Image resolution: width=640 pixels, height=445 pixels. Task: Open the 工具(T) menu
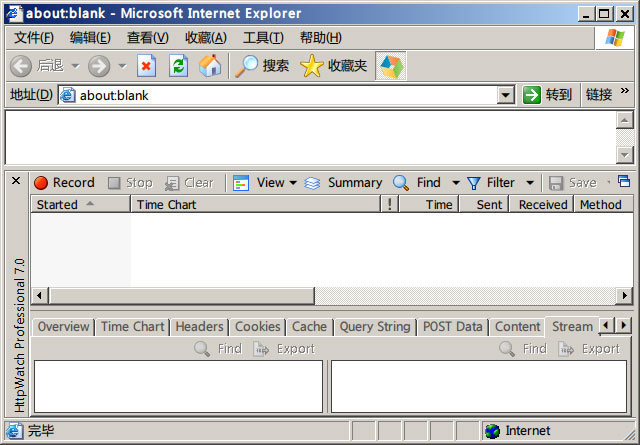263,38
